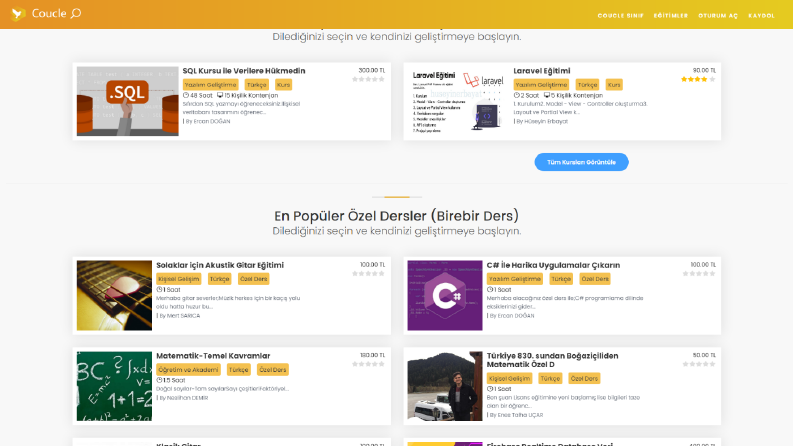Click the gold star rating on Laravel Eğitimi
This screenshot has height=446, width=793.
(x=698, y=79)
